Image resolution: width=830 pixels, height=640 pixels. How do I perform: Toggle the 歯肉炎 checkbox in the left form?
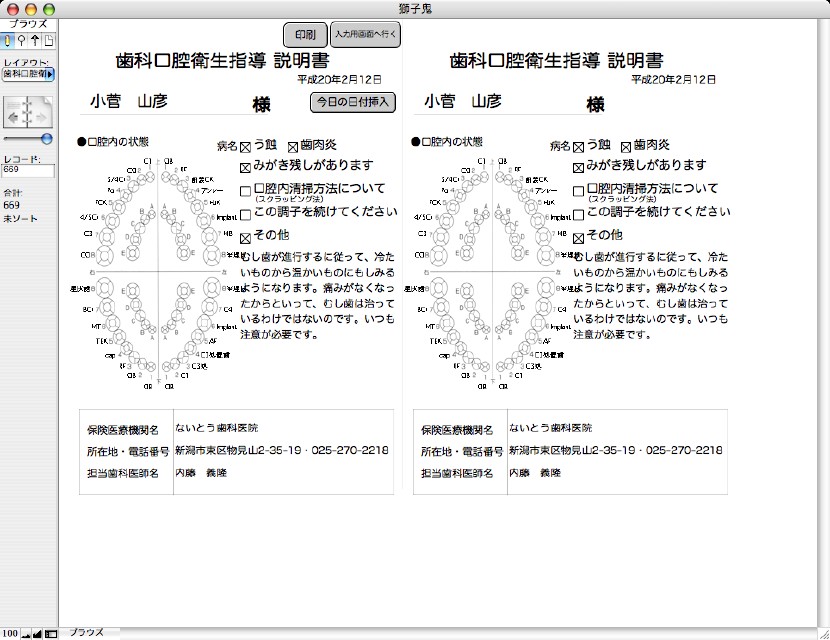[293, 147]
